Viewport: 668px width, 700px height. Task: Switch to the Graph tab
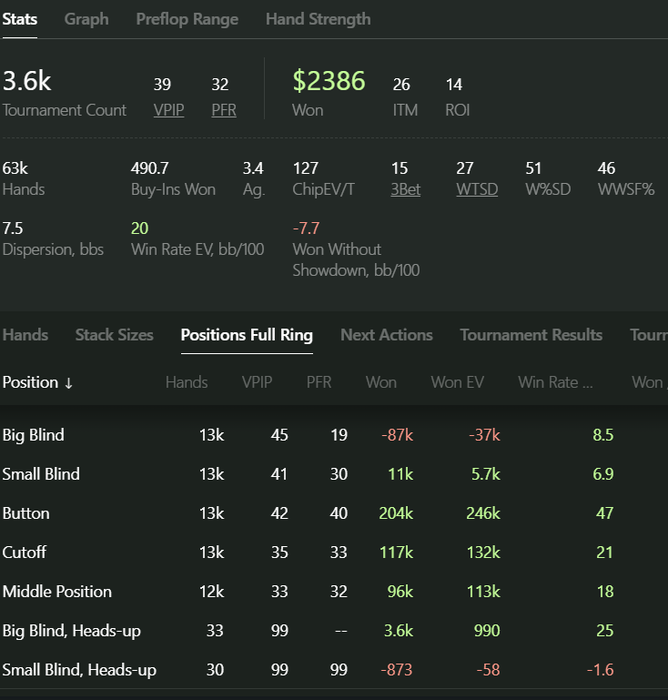(x=86, y=19)
